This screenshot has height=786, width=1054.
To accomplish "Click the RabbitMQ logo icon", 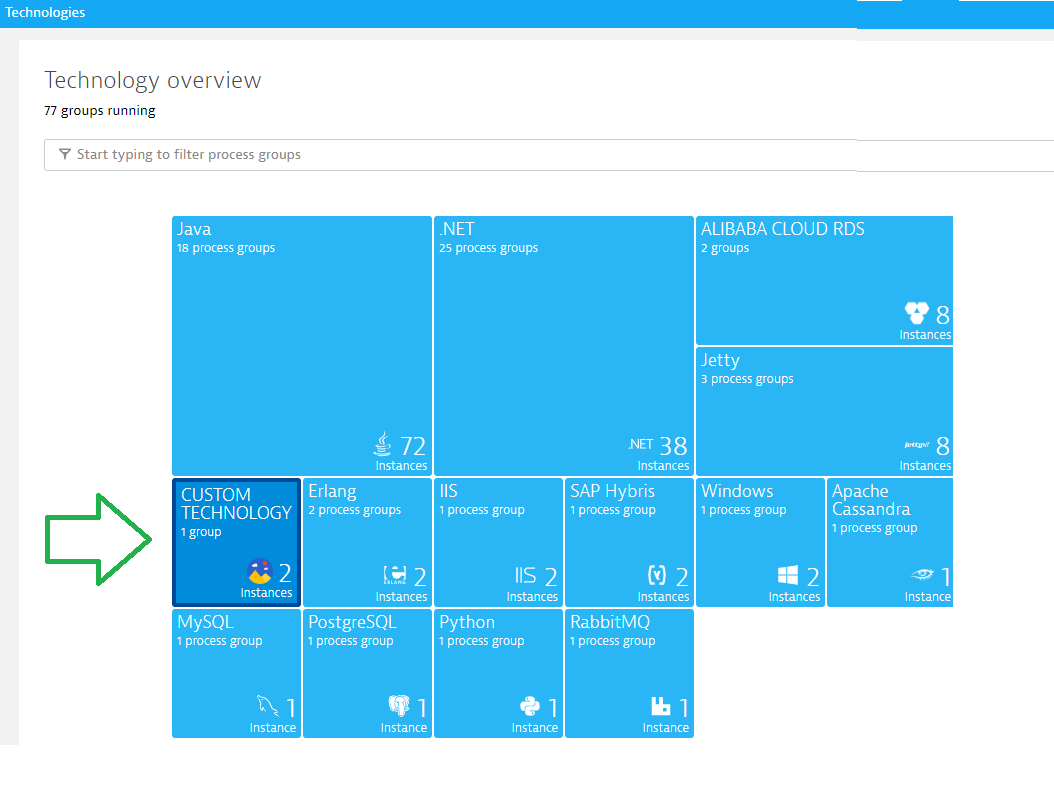I will pyautogui.click(x=661, y=706).
